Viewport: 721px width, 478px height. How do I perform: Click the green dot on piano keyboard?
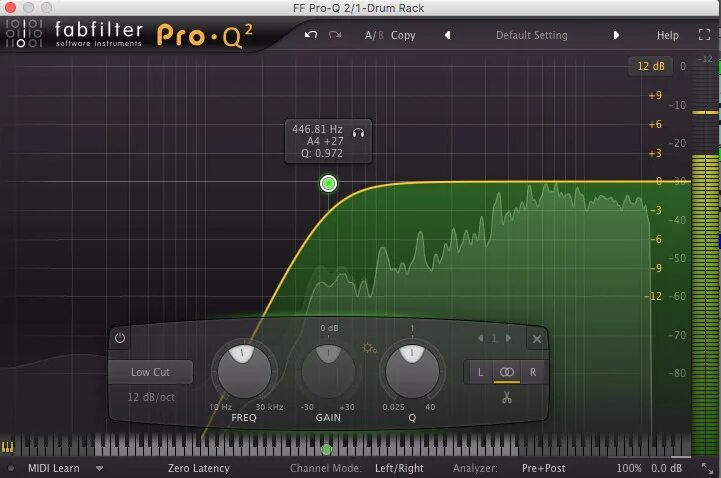coord(326,449)
